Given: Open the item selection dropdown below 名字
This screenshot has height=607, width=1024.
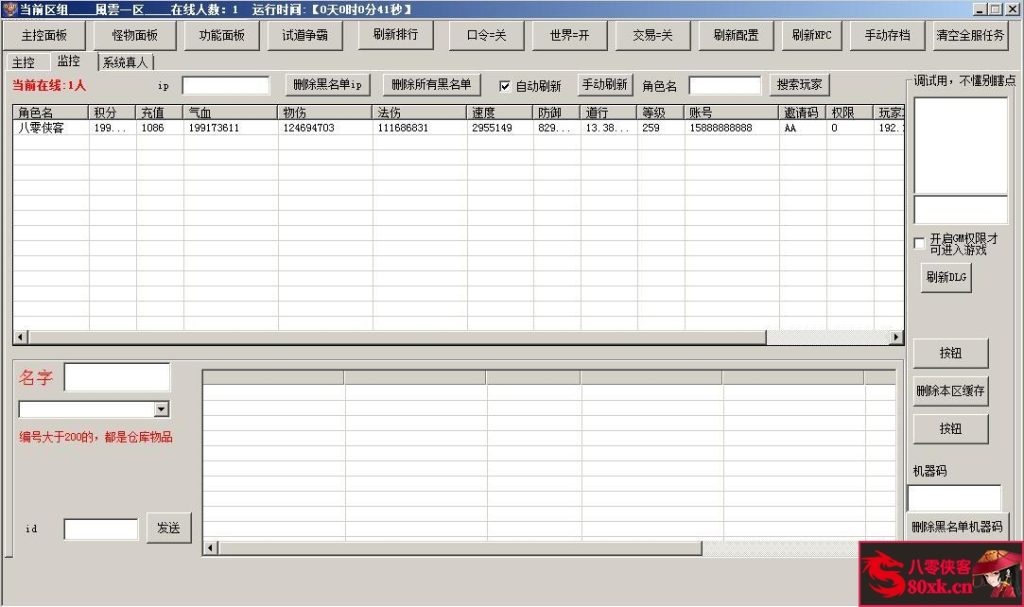Looking at the screenshot, I should point(163,409).
